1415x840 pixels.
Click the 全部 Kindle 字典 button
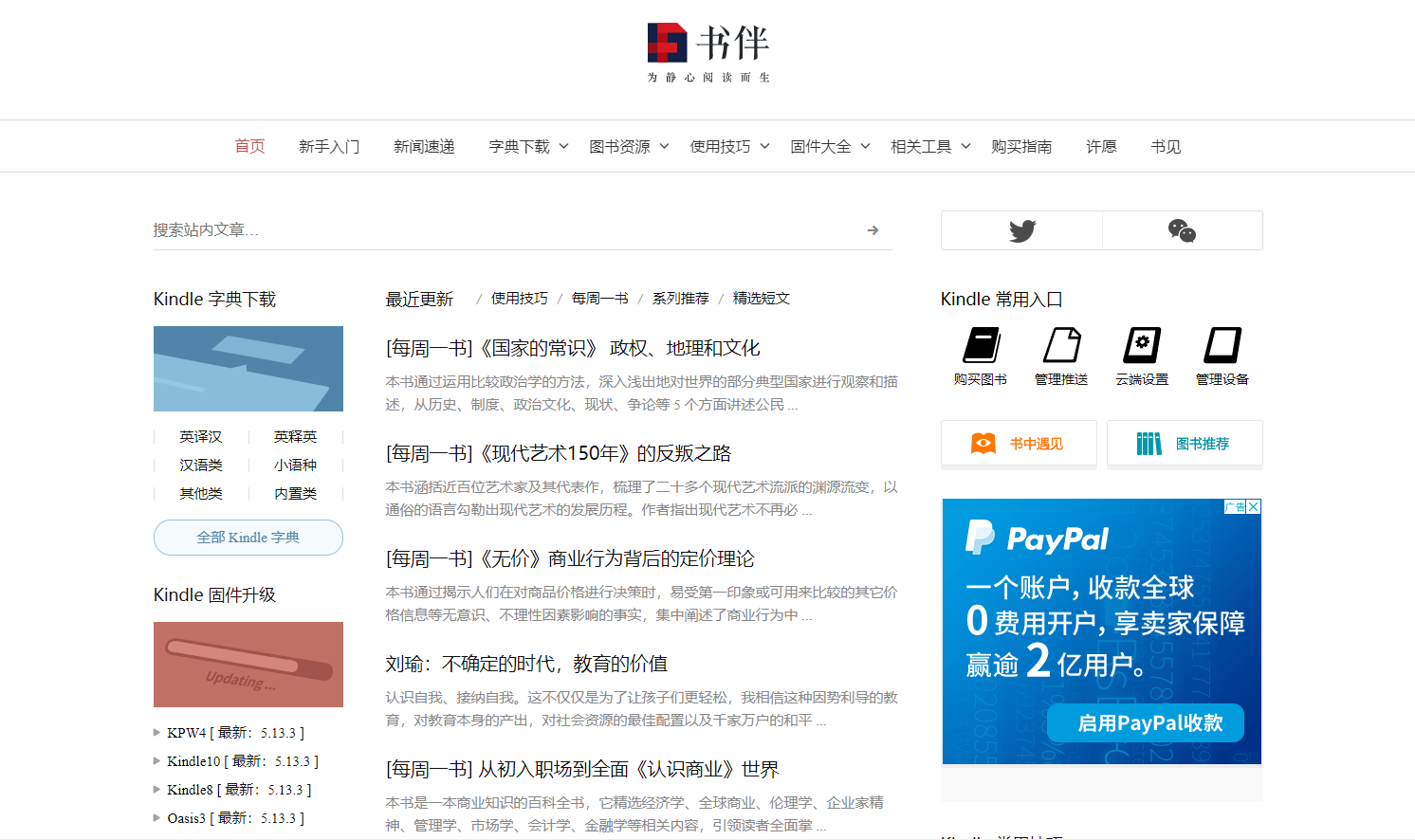[x=248, y=537]
